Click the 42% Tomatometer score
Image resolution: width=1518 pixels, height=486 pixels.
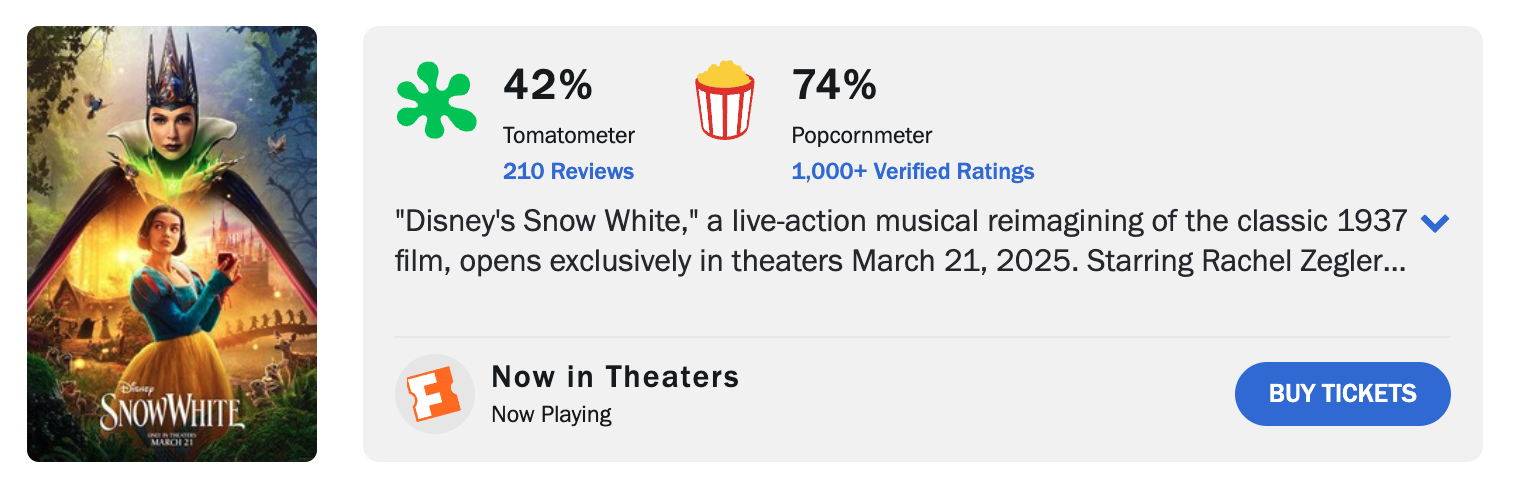[x=547, y=85]
